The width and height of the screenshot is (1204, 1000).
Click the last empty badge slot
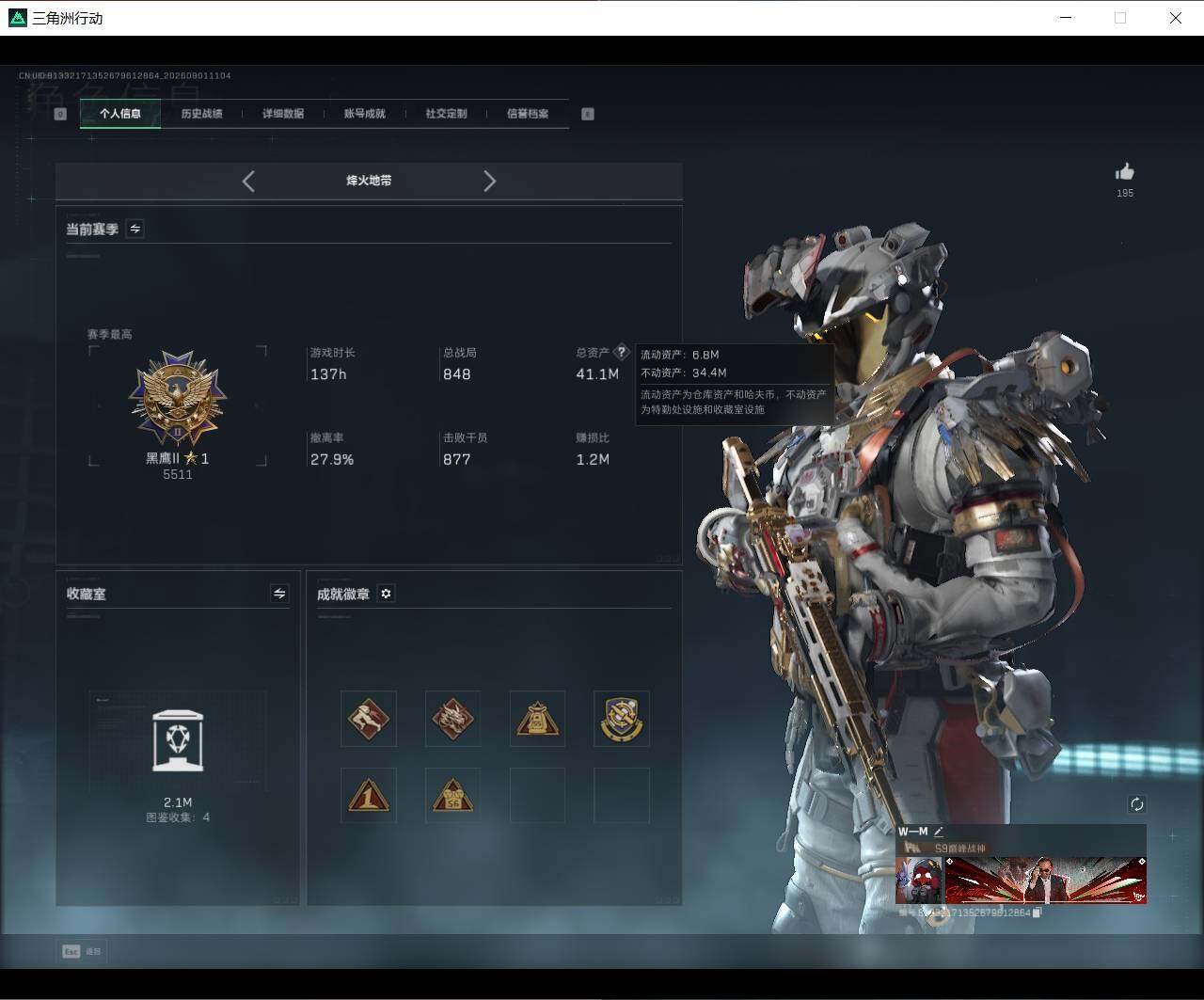(x=622, y=796)
